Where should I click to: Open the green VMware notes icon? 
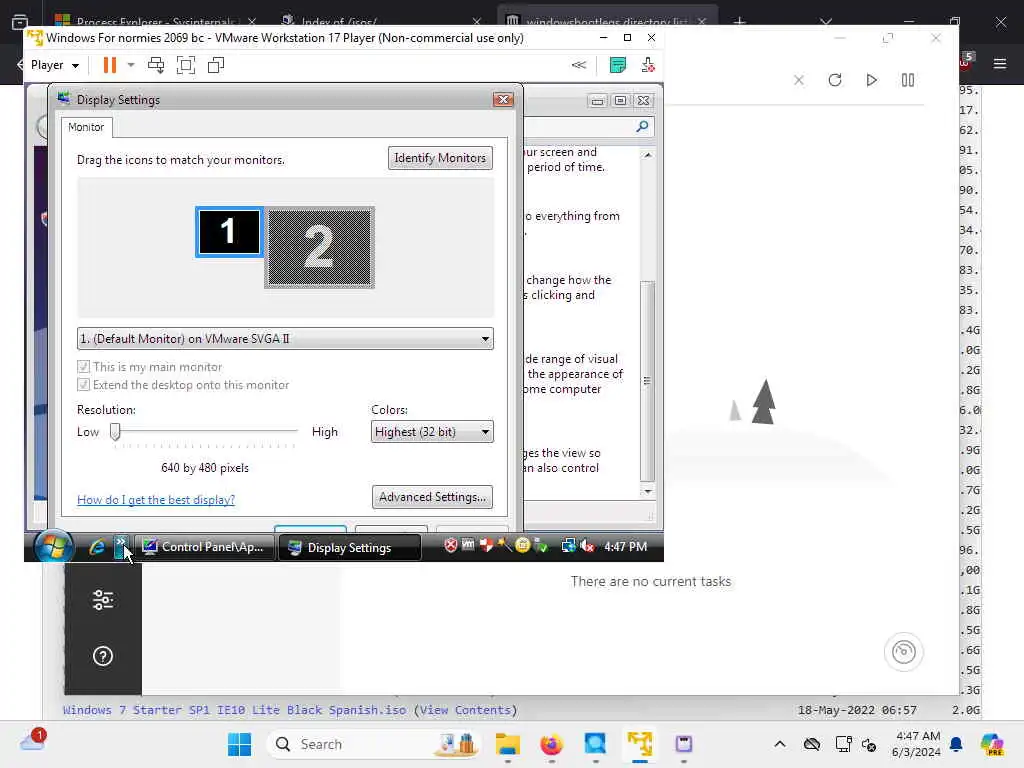click(x=617, y=65)
